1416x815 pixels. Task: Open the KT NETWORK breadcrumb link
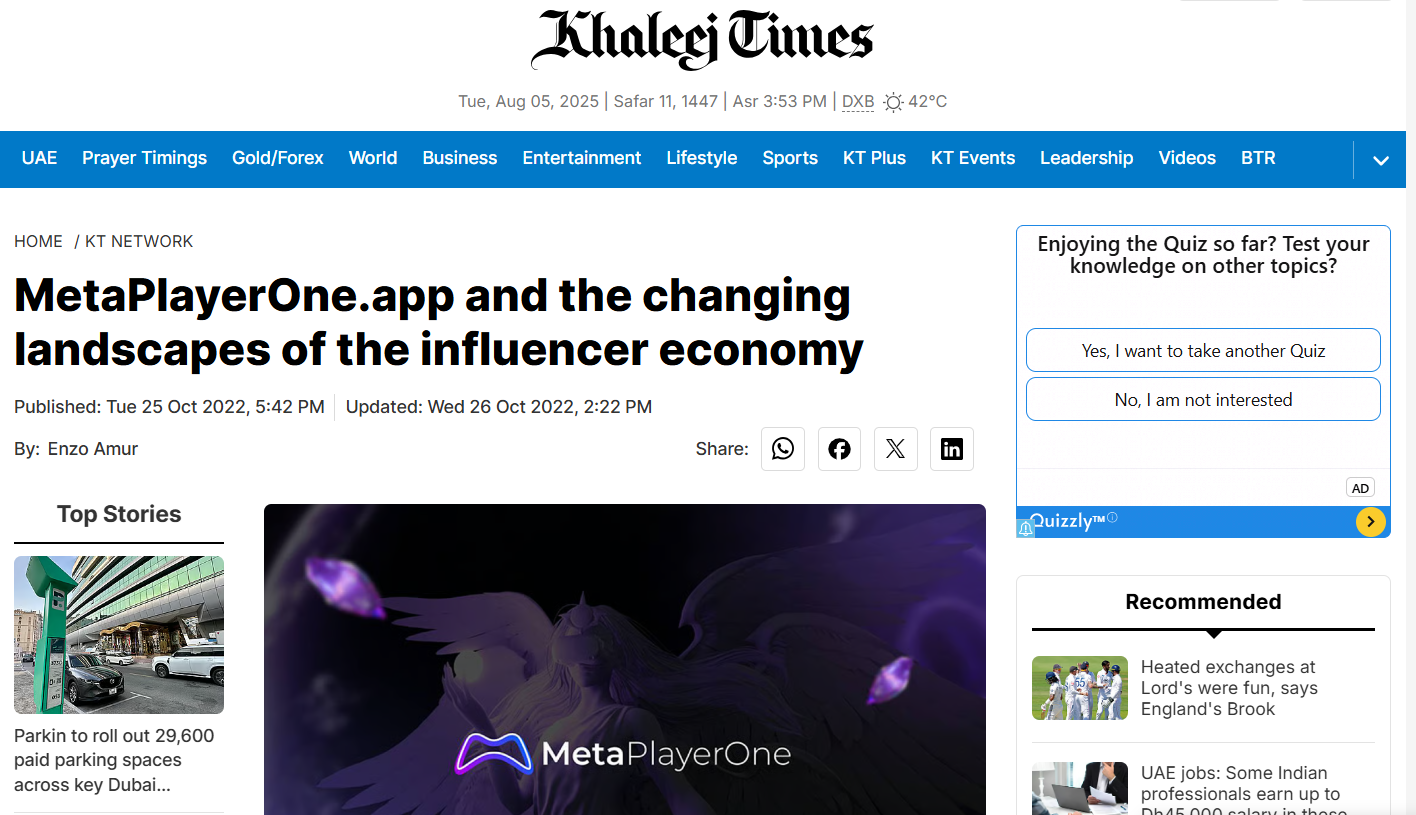[x=139, y=241]
